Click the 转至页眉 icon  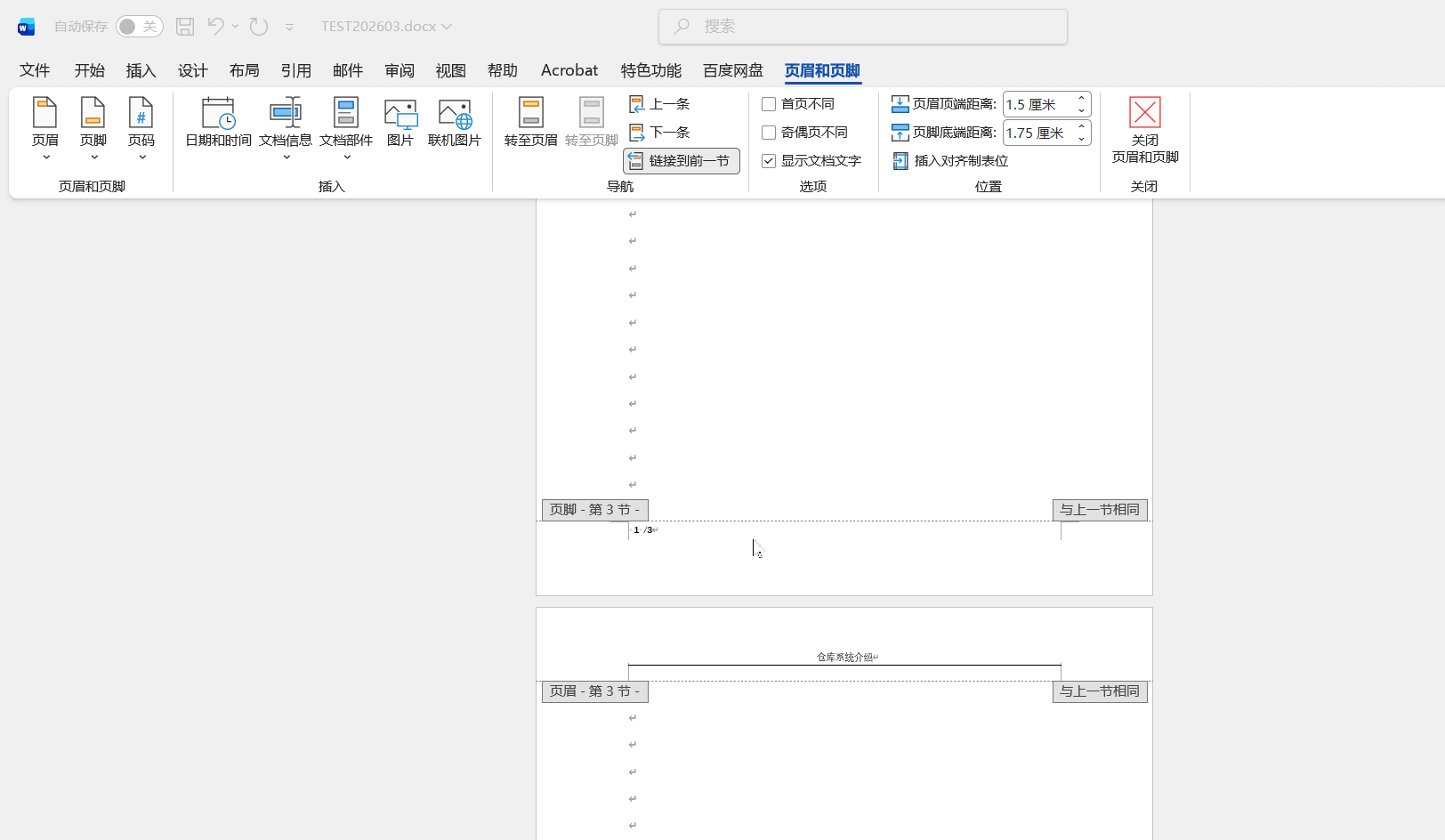531,113
